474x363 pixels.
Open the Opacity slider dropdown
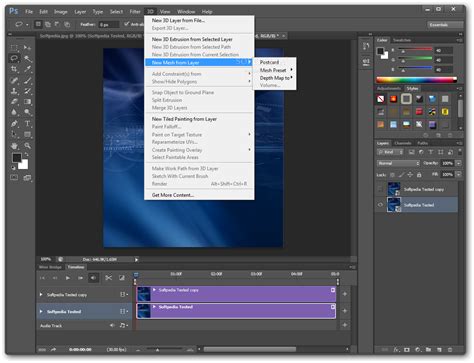click(x=459, y=163)
